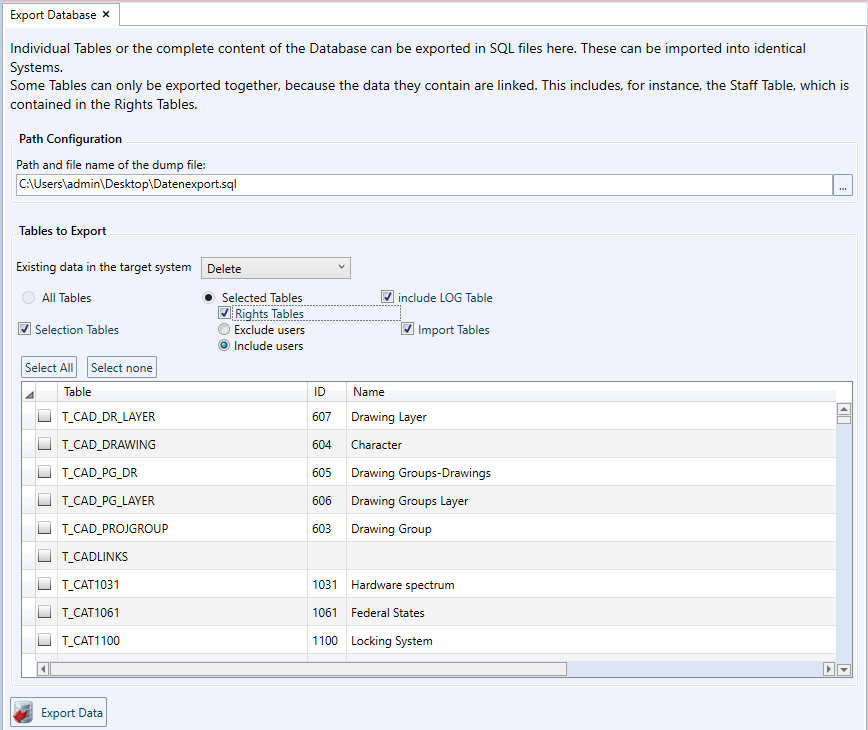Click the browse button for dump file path
This screenshot has width=868, height=730.
tap(843, 185)
